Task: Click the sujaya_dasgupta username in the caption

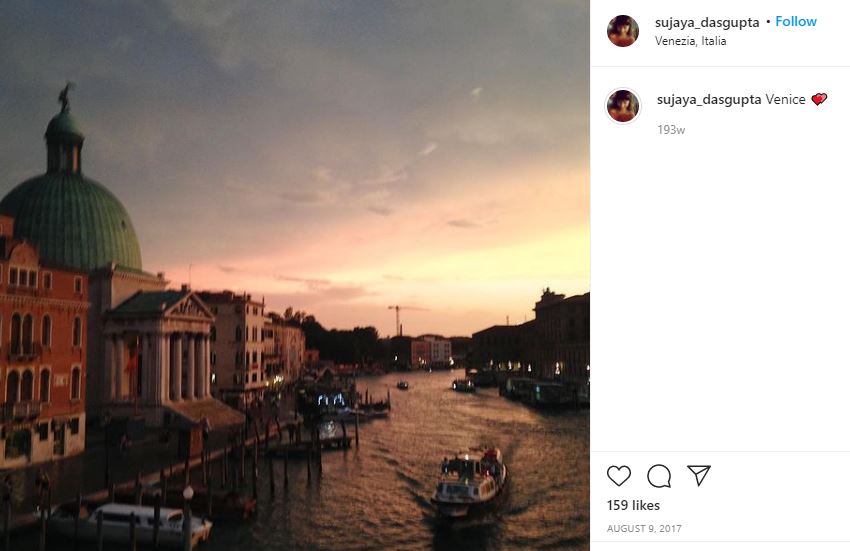Action: (709, 100)
